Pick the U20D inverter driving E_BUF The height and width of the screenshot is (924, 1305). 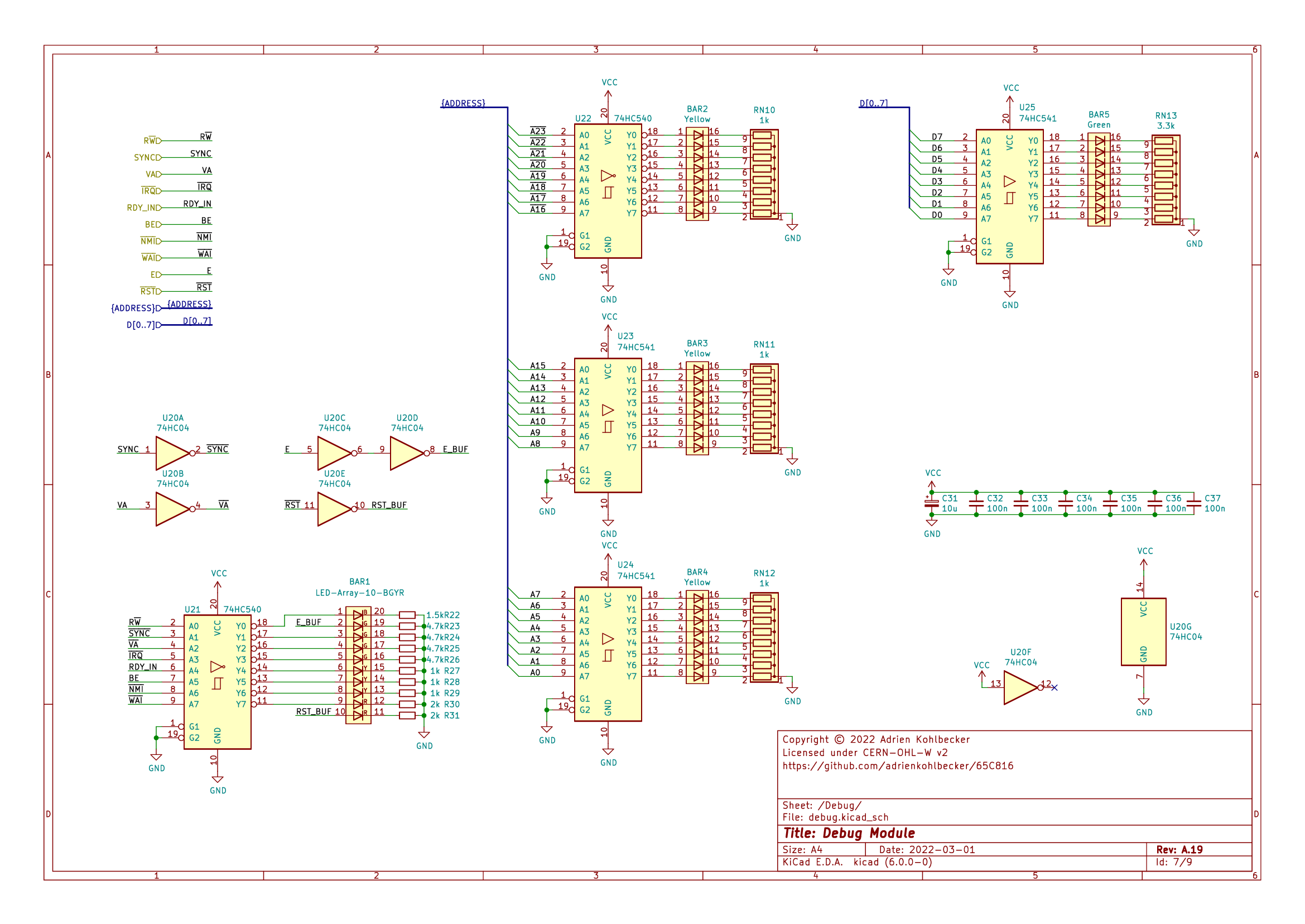(x=407, y=453)
